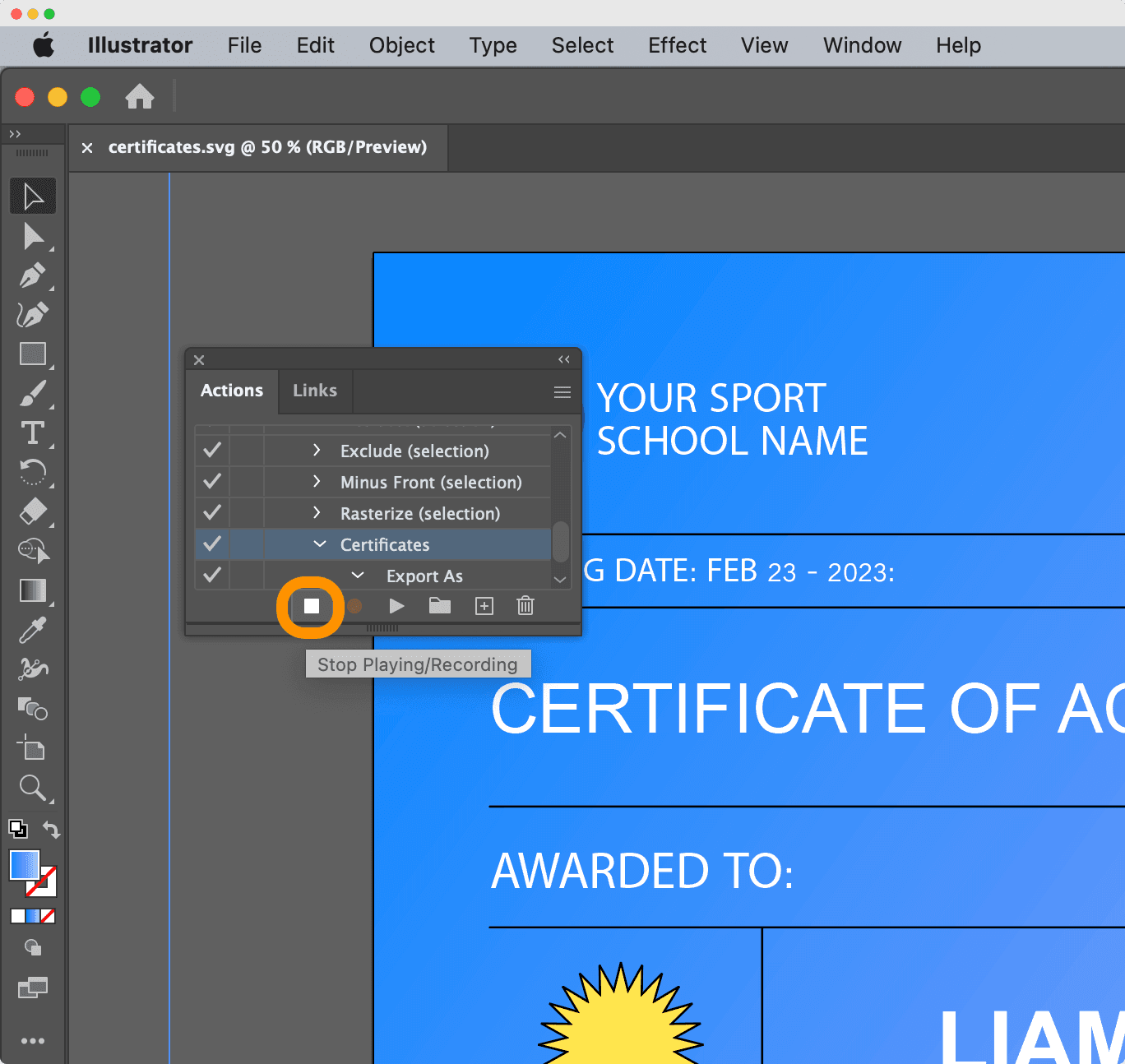This screenshot has height=1064, width=1125.
Task: Delete selection with trash icon
Action: [525, 606]
